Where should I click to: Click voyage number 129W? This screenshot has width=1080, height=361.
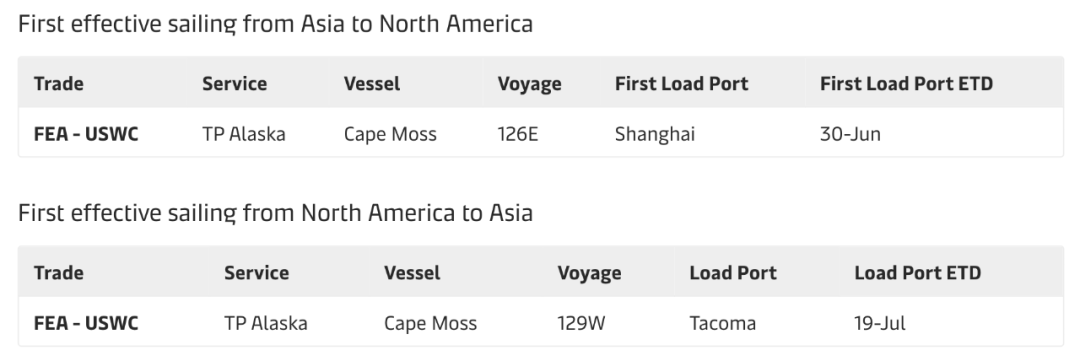(x=581, y=323)
